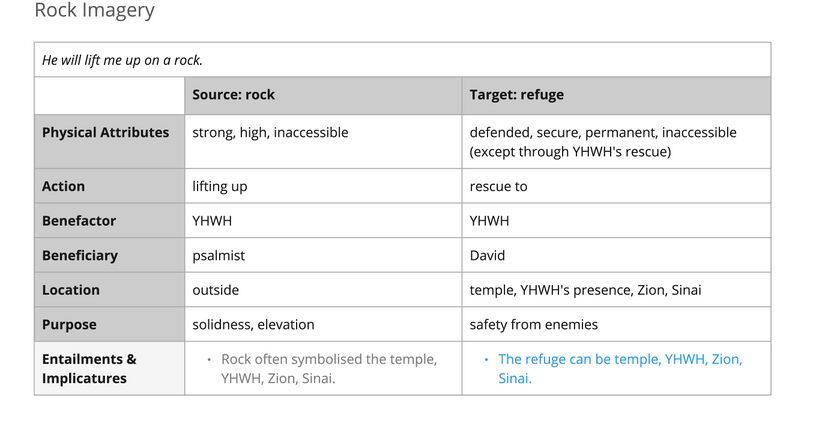Click the "safety from enemies" cell
This screenshot has height=437, width=825.
pyautogui.click(x=533, y=324)
